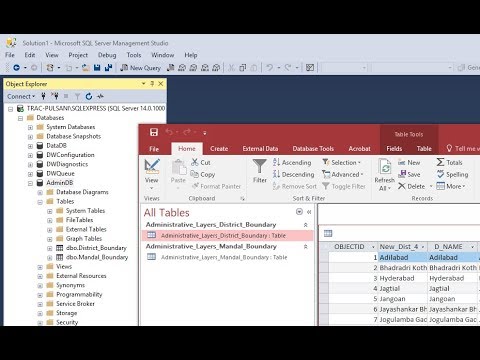Image resolution: width=480 pixels, height=360 pixels.
Task: Click the Disconnect plug icon in Object Explorer
Action: pyautogui.click(x=55, y=96)
